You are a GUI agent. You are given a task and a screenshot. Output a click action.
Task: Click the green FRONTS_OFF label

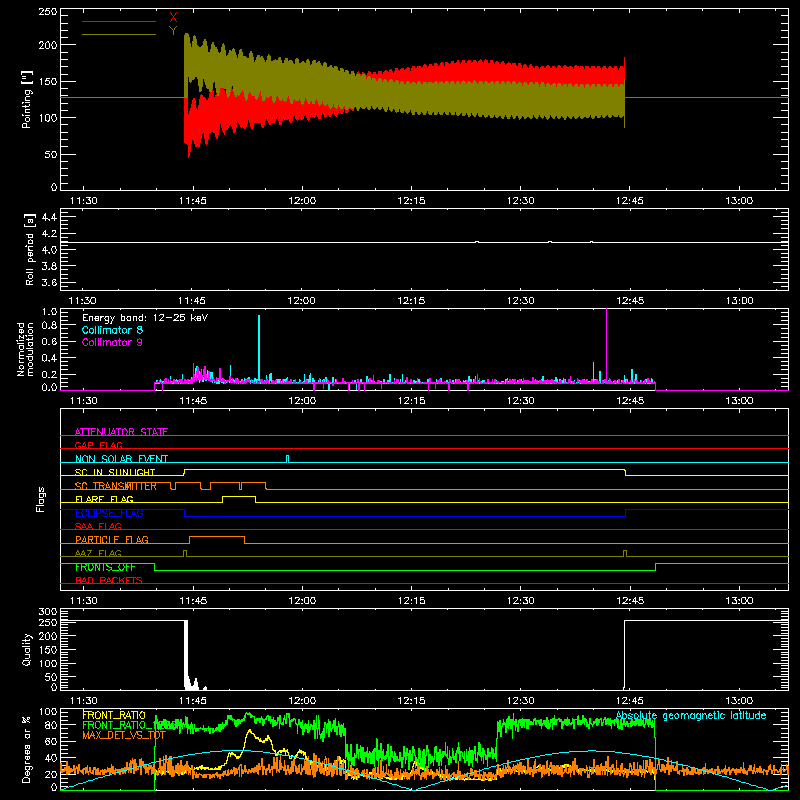point(105,567)
